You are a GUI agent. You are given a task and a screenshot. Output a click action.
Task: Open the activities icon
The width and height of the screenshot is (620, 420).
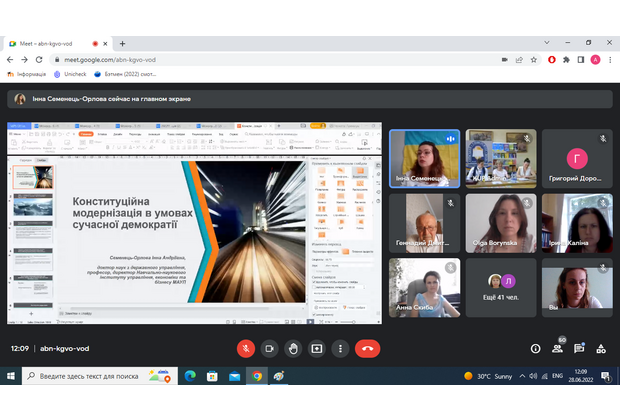tap(601, 349)
